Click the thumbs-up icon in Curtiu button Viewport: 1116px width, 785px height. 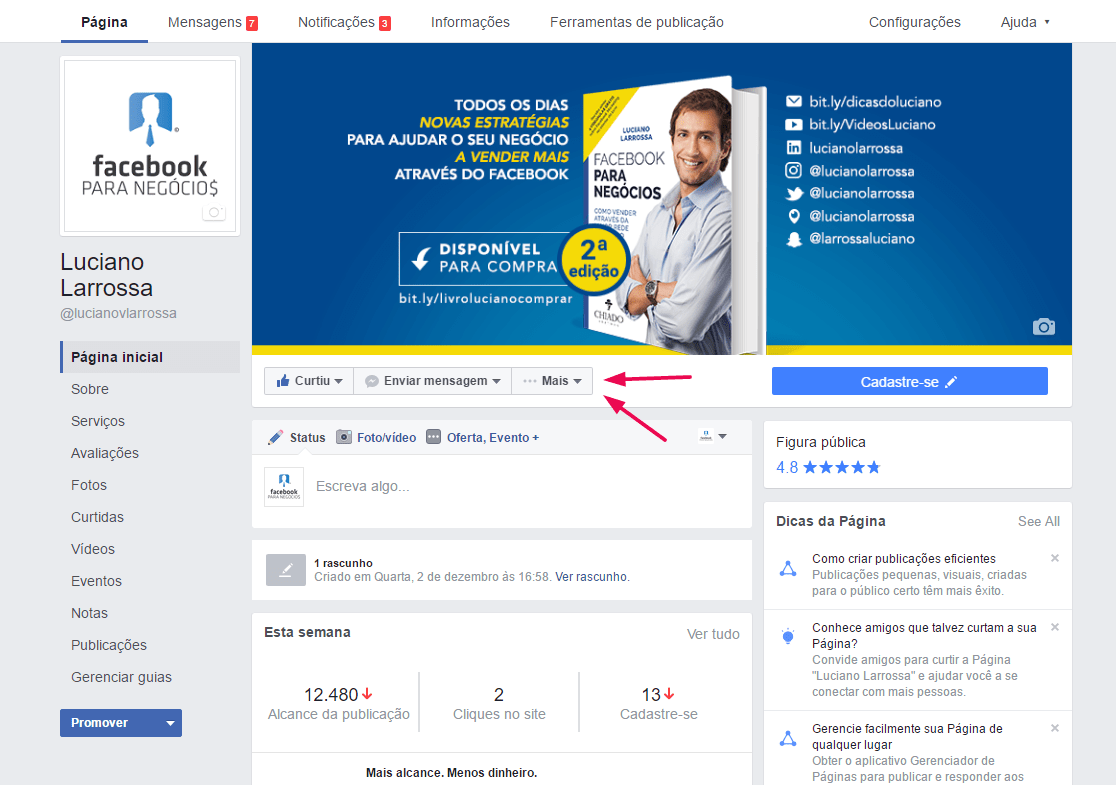[x=283, y=381]
